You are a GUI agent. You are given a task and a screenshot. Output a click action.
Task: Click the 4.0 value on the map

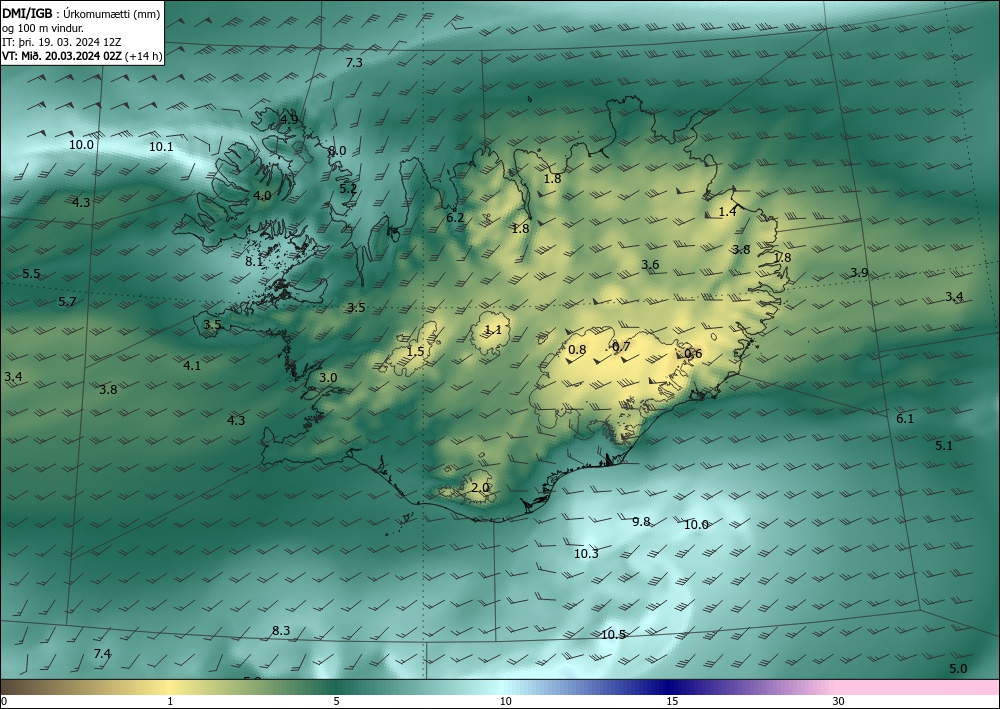pyautogui.click(x=262, y=196)
